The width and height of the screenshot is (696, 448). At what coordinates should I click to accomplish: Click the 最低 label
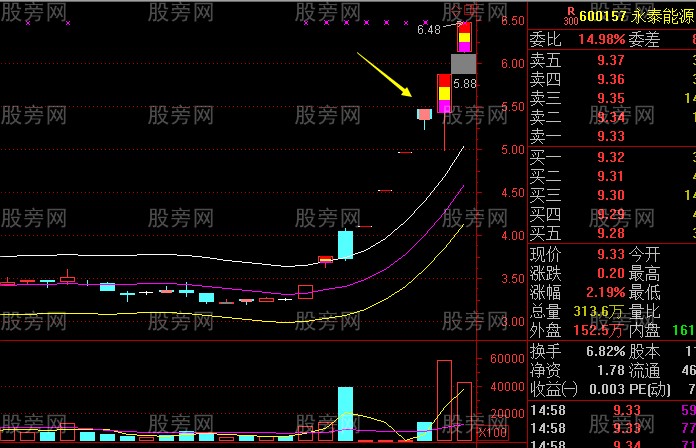[x=644, y=292]
